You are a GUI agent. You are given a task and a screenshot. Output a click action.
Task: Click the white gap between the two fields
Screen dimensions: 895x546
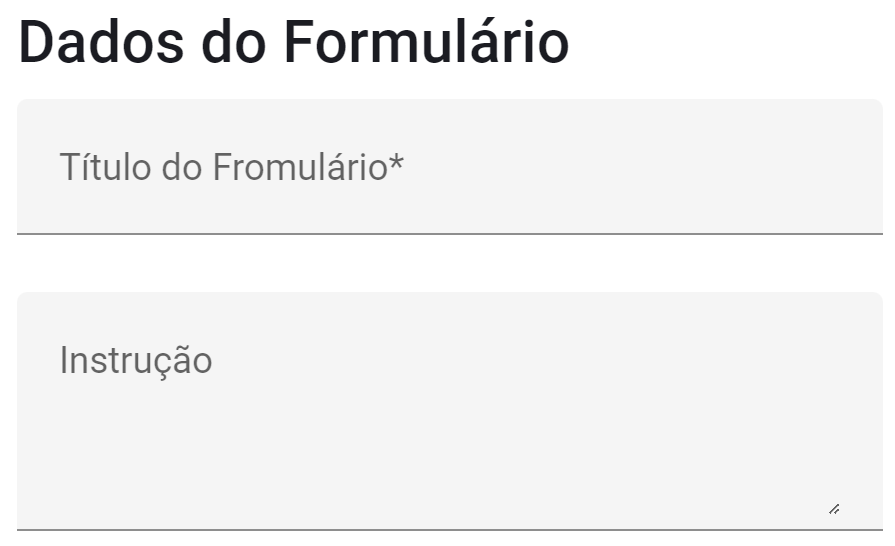click(450, 263)
